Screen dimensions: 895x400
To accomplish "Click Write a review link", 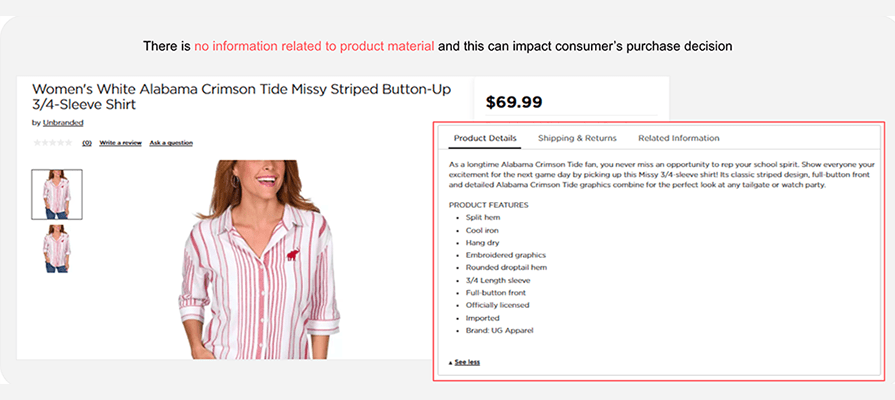I will 120,143.
